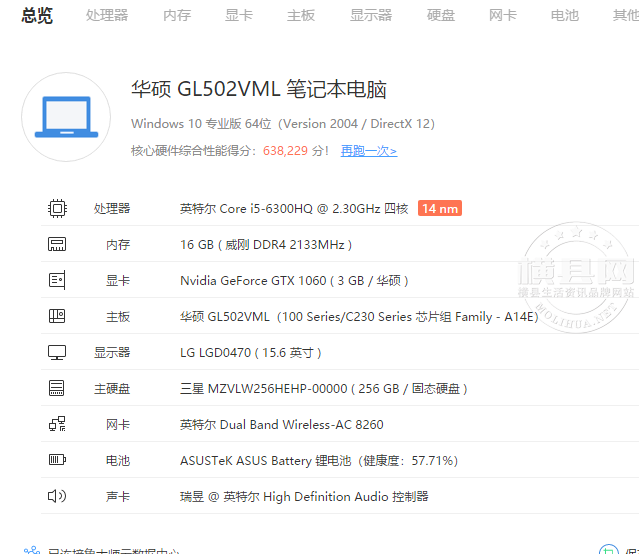Screen dimensions: 639x554
Task: Switch to the 处理器 tab
Action: (107, 15)
